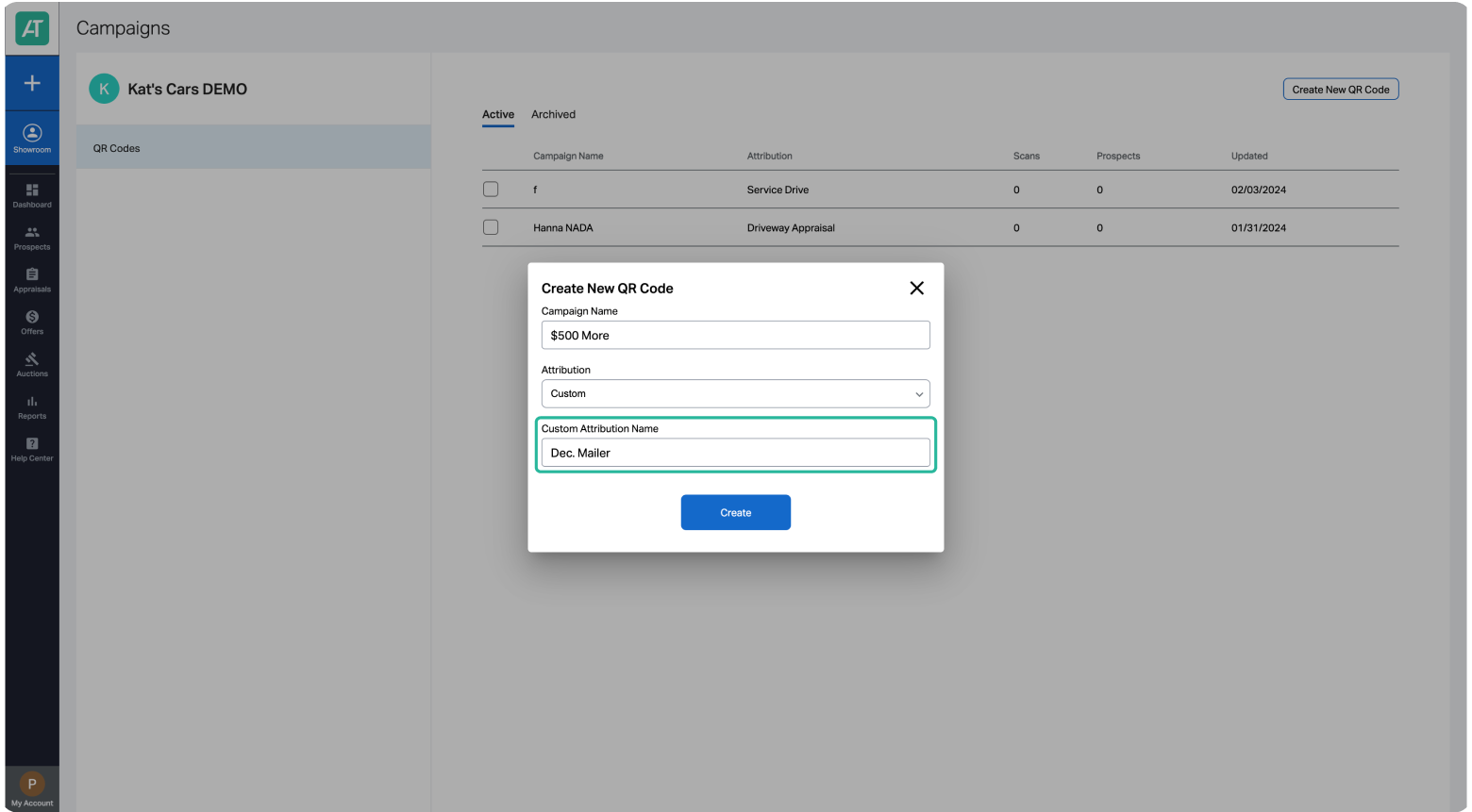Click Service Drive attribution cell

click(x=778, y=190)
